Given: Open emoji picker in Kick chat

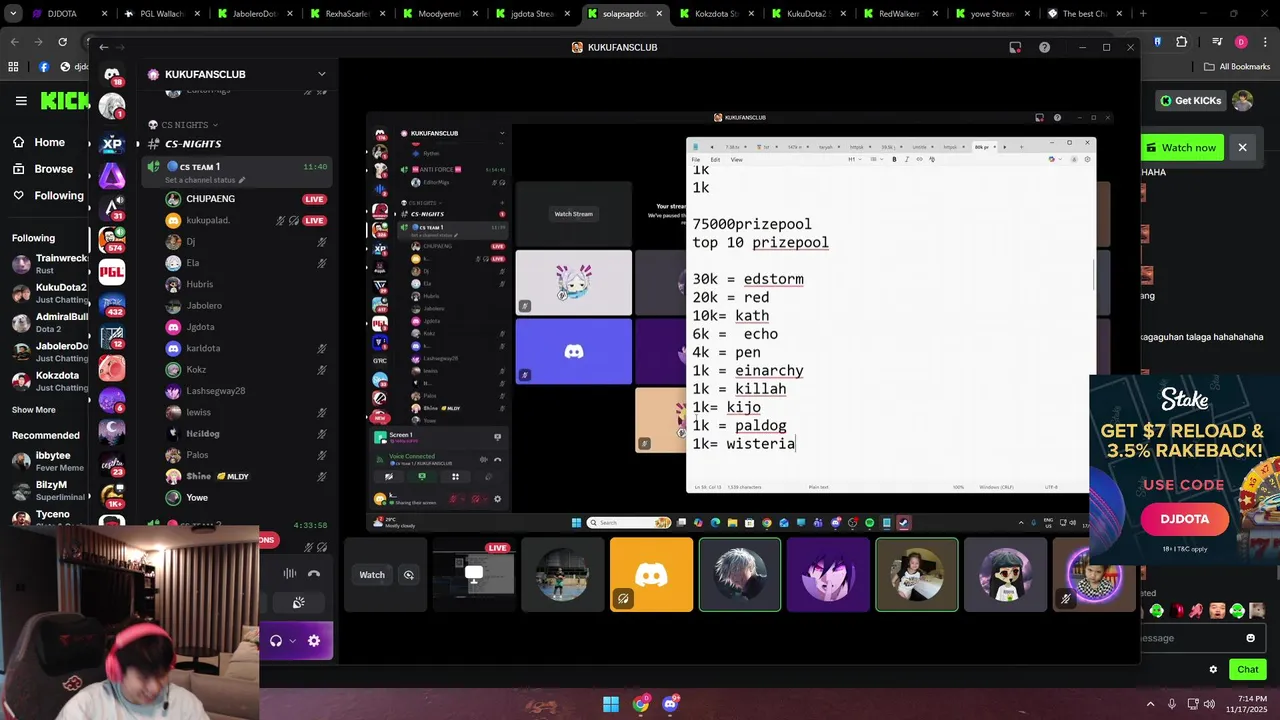Looking at the screenshot, I should 1250,638.
